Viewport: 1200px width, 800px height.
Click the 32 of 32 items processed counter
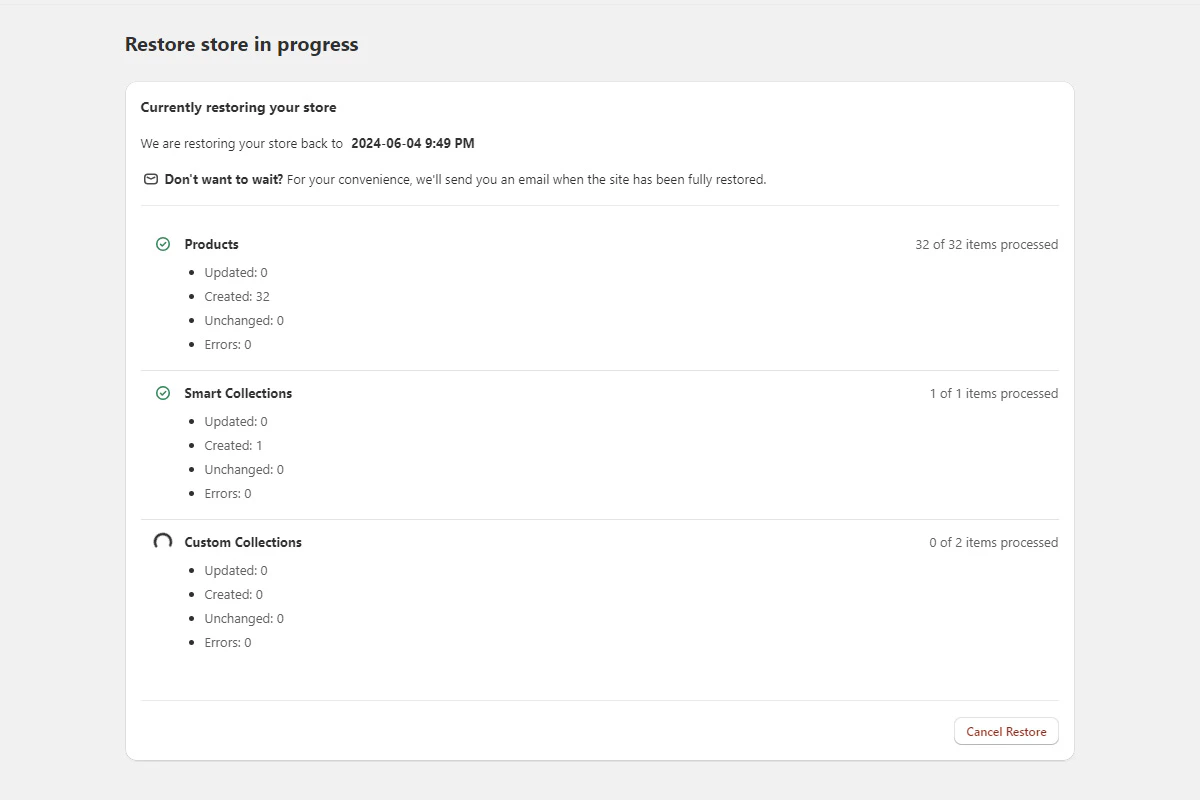tap(986, 243)
